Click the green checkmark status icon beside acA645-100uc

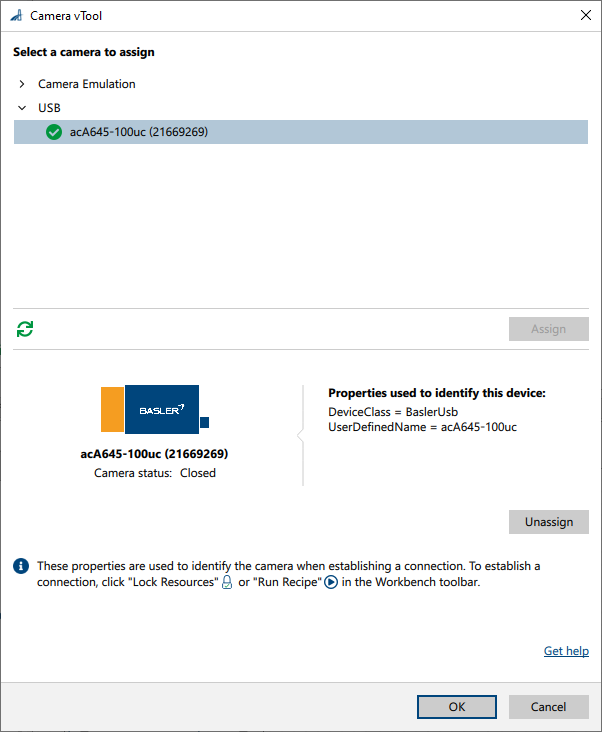[x=54, y=132]
